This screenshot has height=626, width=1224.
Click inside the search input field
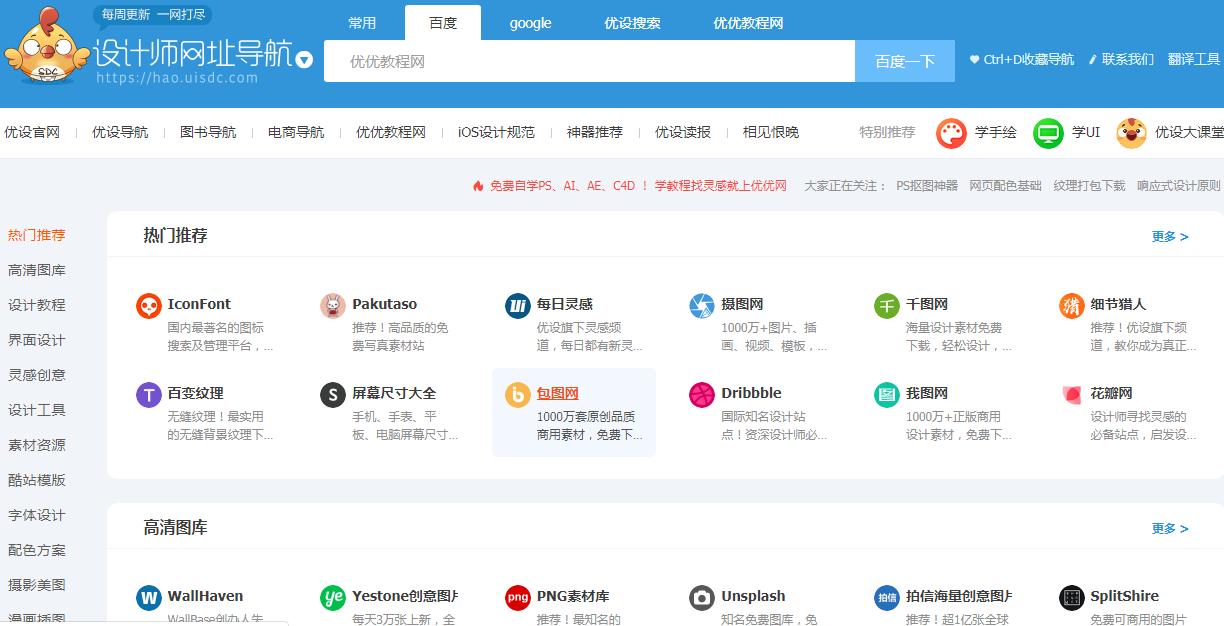click(x=588, y=60)
